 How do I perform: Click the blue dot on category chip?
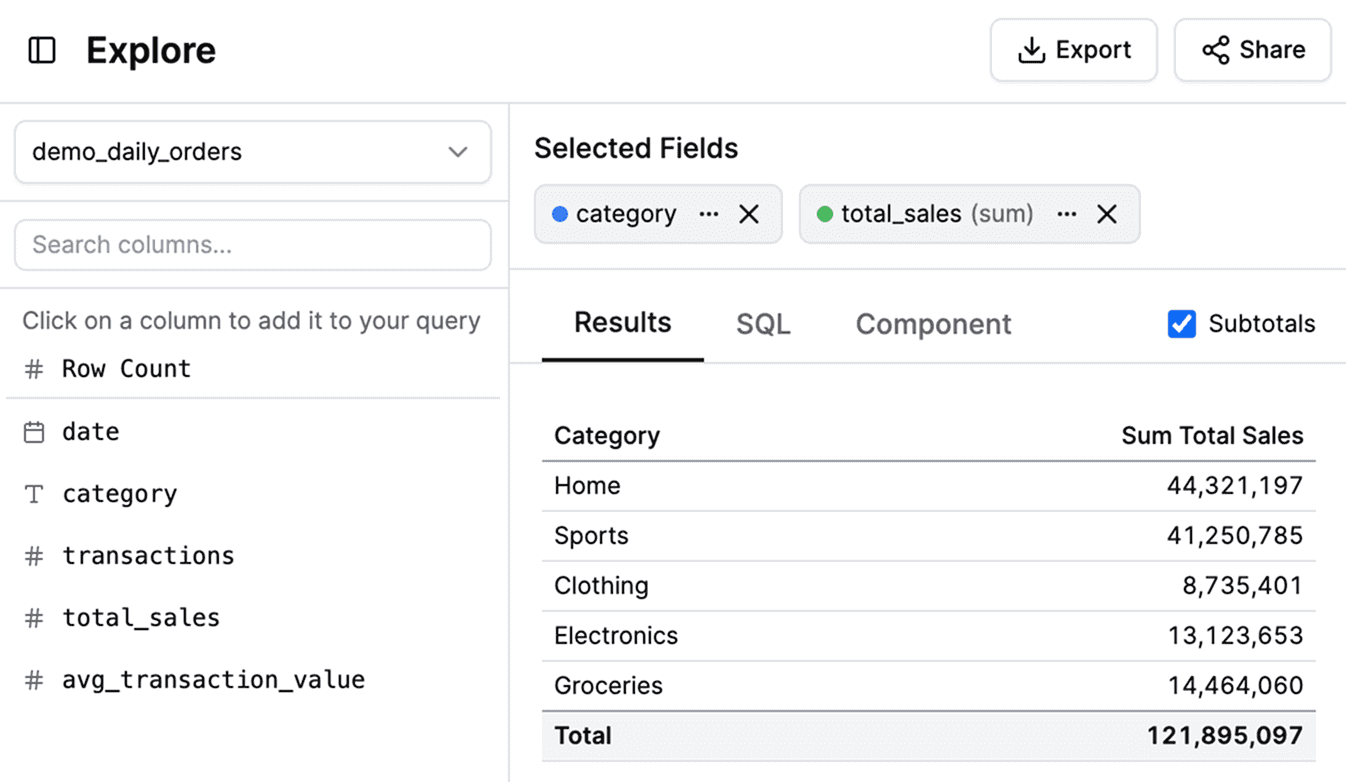pos(560,214)
